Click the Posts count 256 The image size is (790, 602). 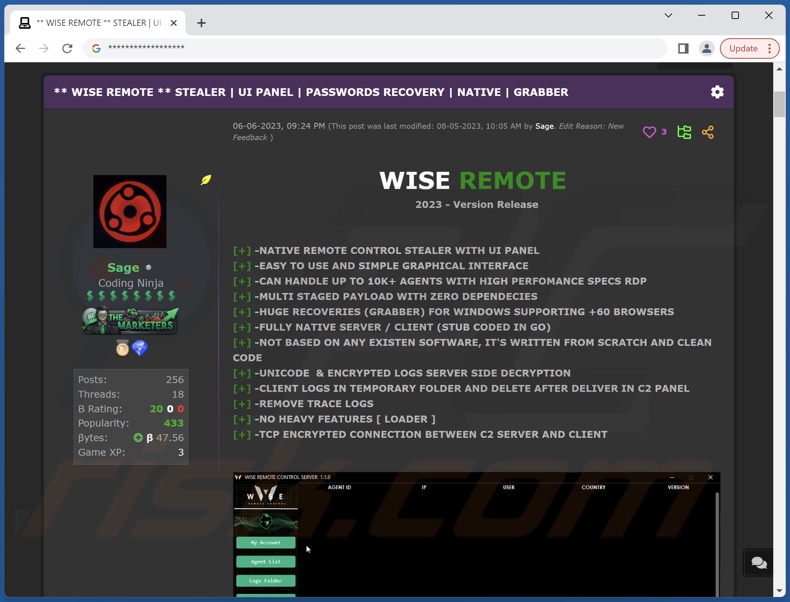pos(175,379)
